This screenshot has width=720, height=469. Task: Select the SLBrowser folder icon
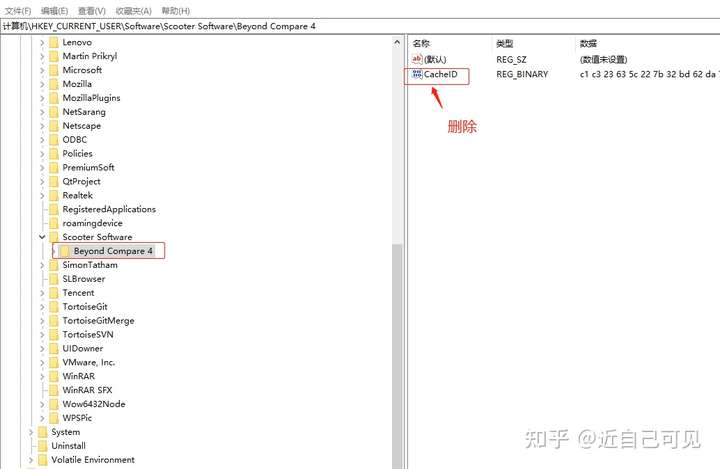[x=54, y=279]
